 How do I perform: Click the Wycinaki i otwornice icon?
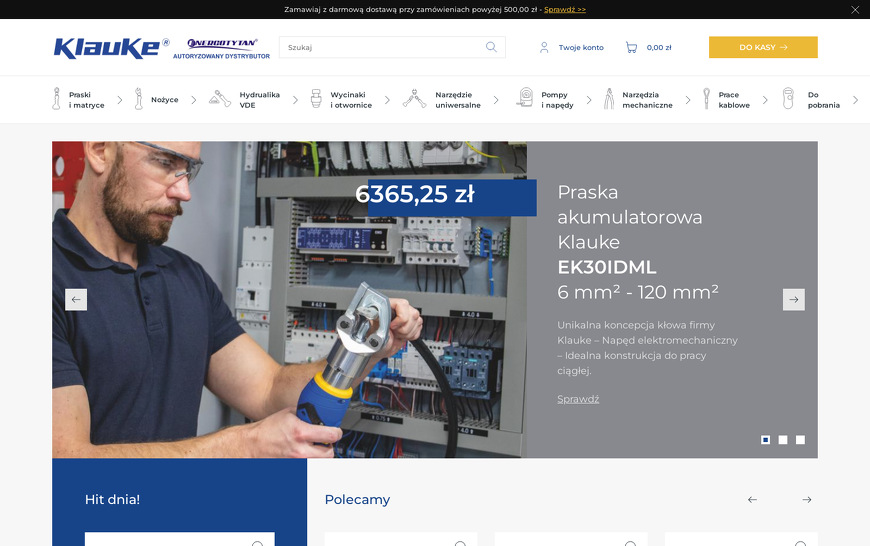316,99
